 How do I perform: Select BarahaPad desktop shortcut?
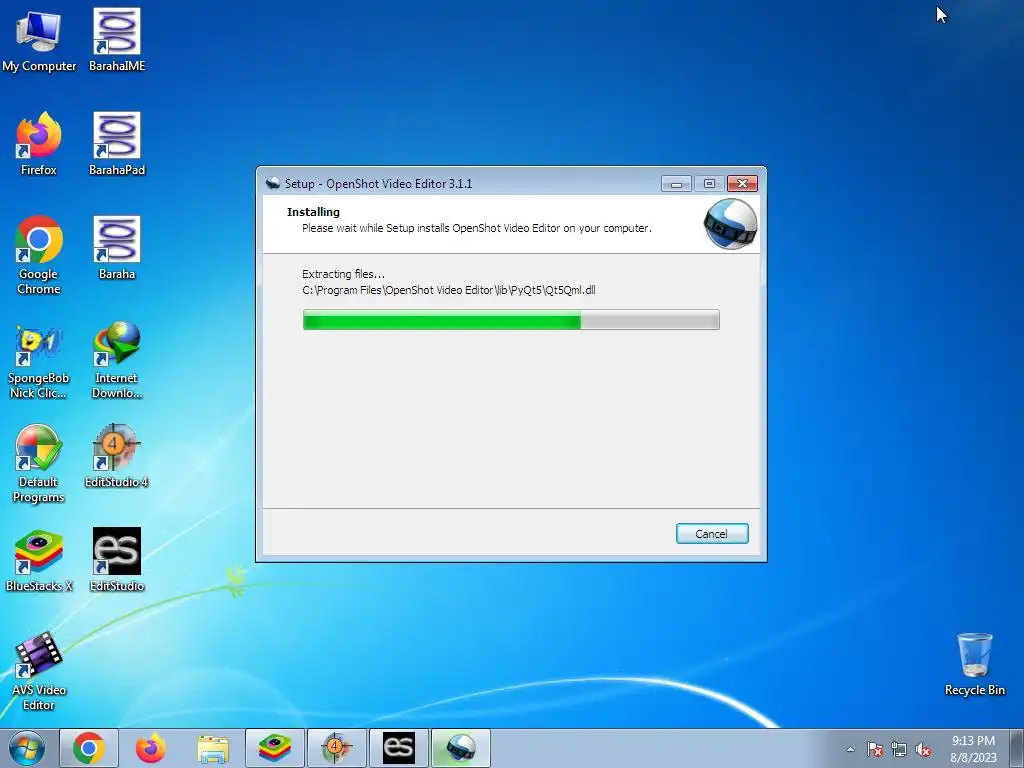[117, 144]
